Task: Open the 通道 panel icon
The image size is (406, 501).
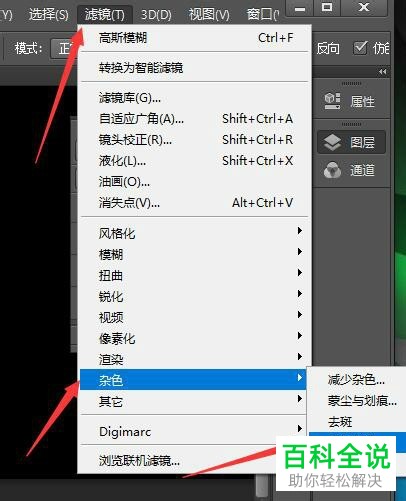Action: (x=351, y=170)
